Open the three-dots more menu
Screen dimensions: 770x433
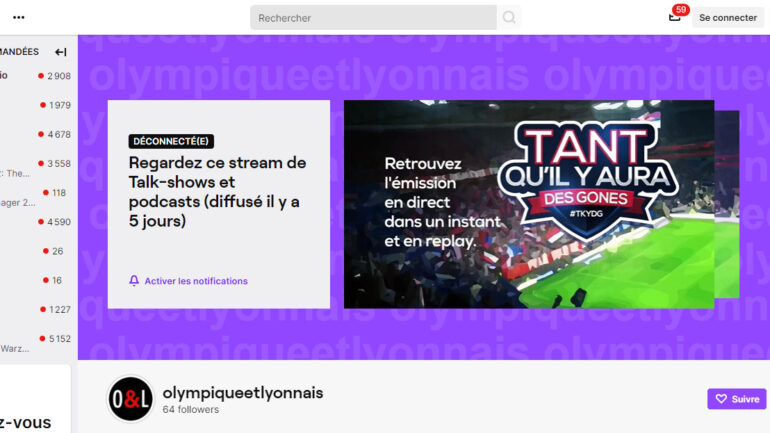[19, 18]
